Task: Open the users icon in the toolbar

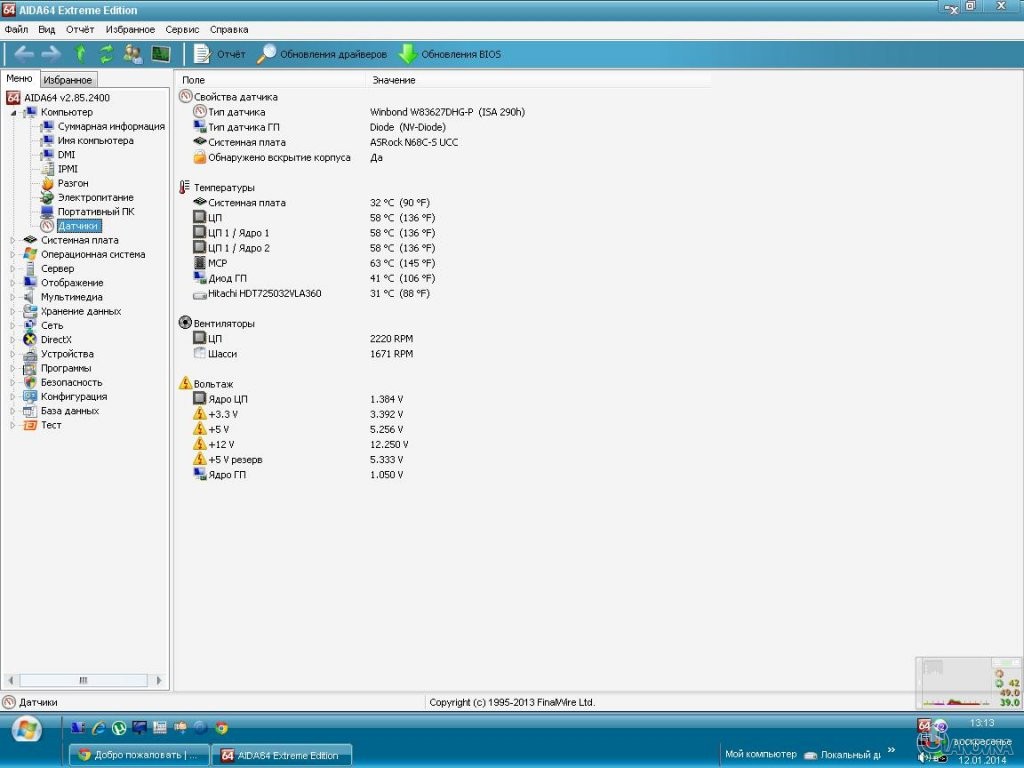Action: coord(132,54)
